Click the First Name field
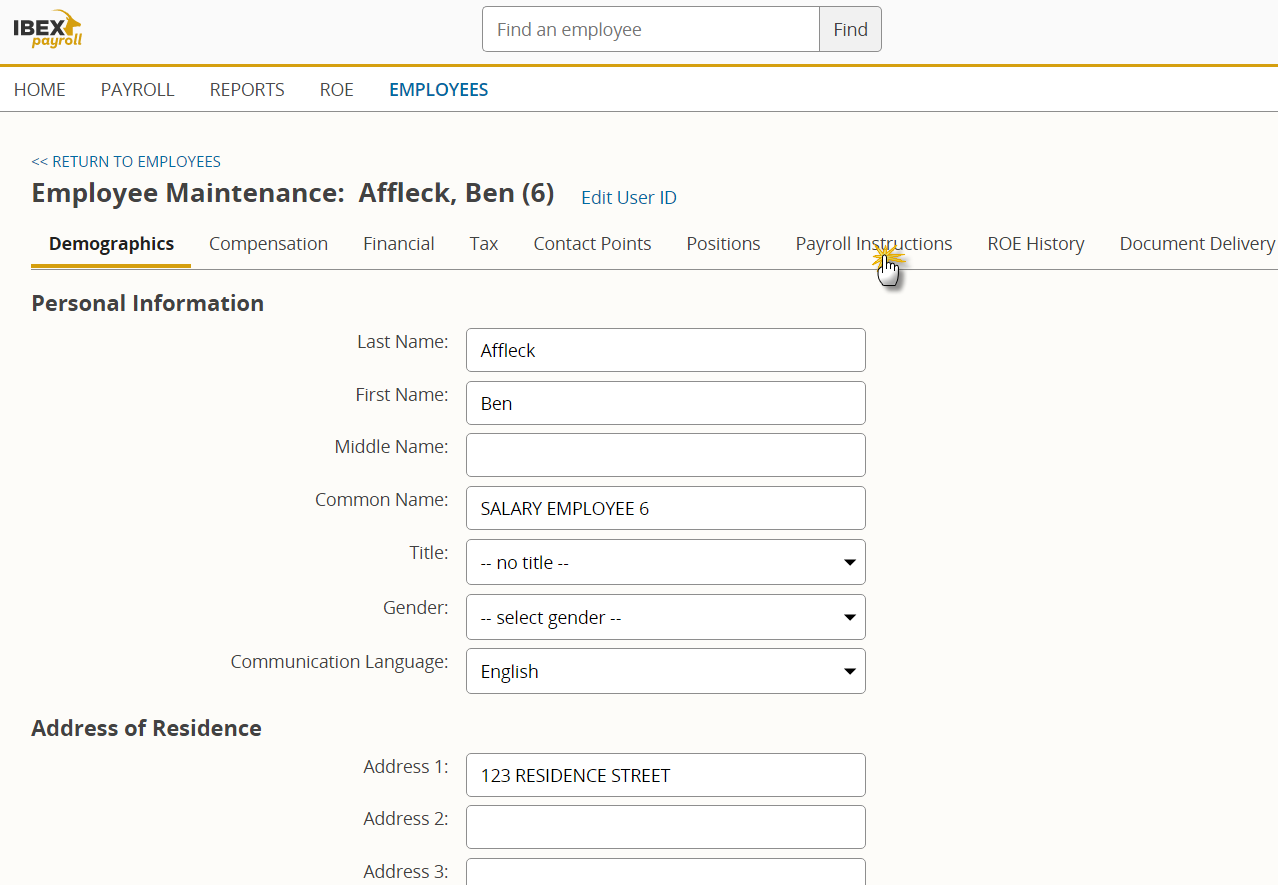This screenshot has height=885, width=1278. click(x=666, y=403)
